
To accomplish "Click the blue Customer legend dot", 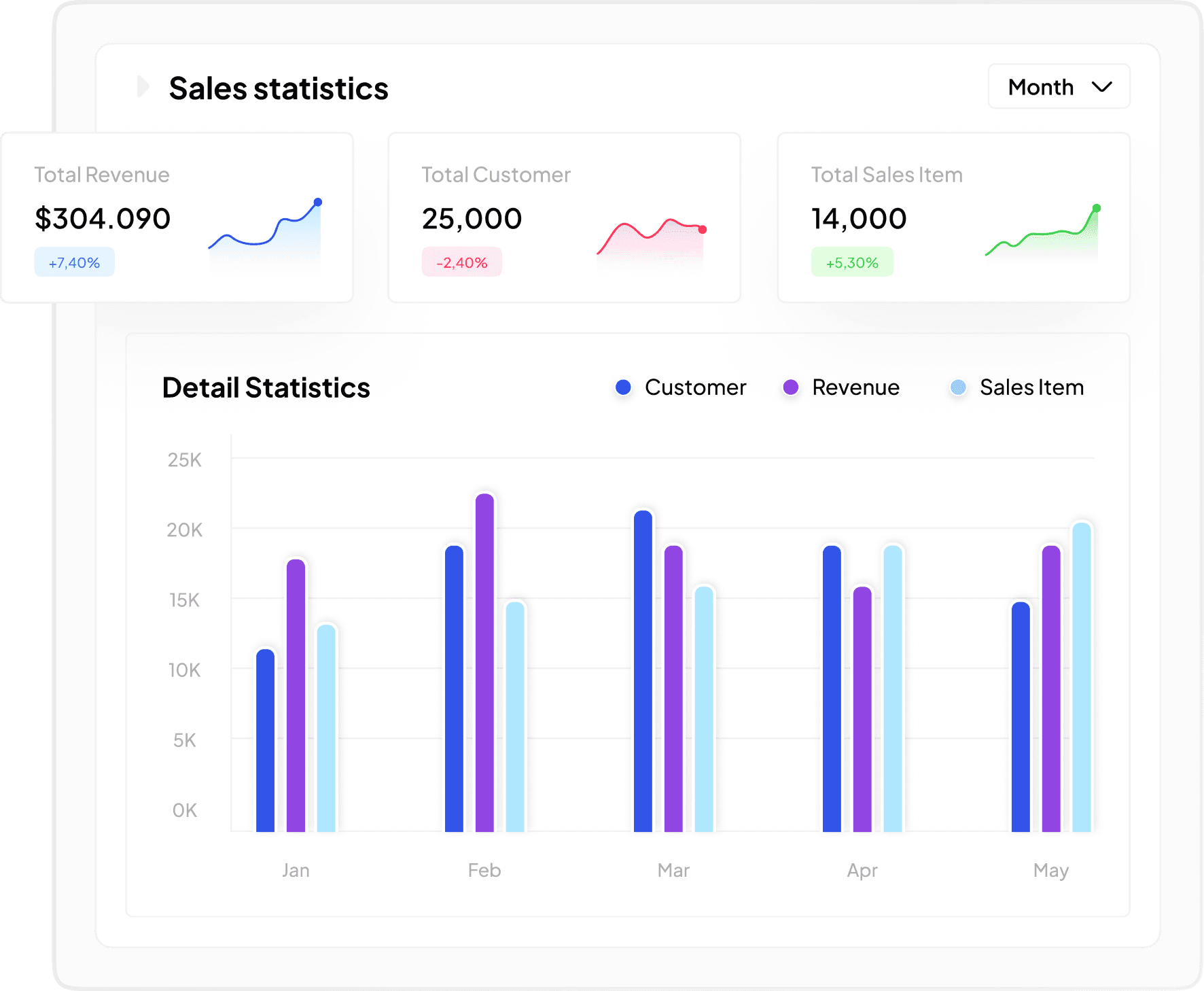I will point(622,387).
